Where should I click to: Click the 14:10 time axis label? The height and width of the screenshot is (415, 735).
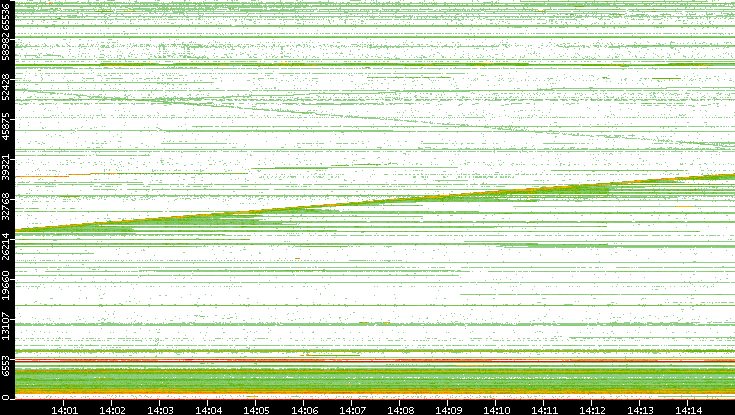pos(497,410)
